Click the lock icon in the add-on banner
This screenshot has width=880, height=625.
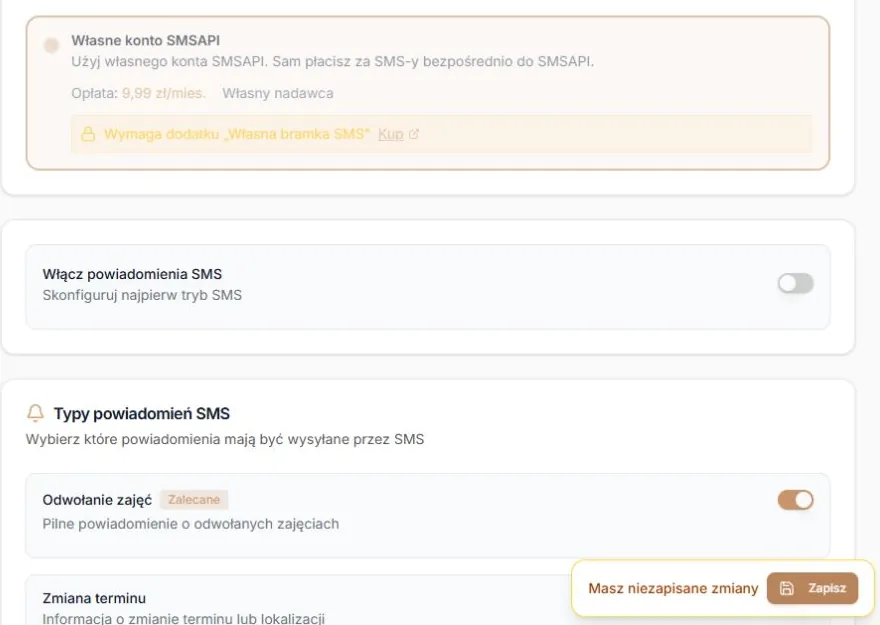pos(88,134)
